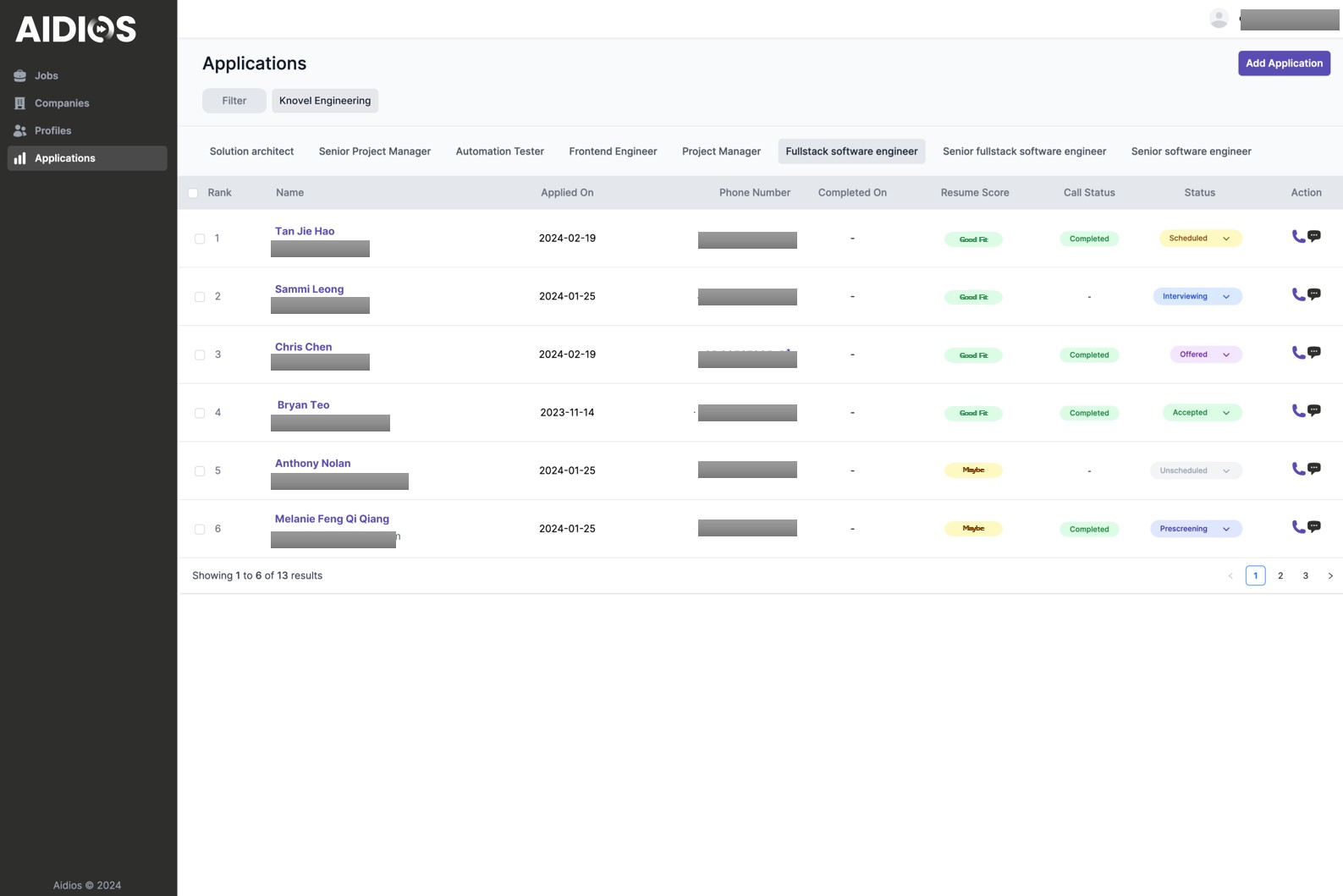Click the AIDIOS logo
The height and width of the screenshot is (896, 1343).
[x=76, y=29]
